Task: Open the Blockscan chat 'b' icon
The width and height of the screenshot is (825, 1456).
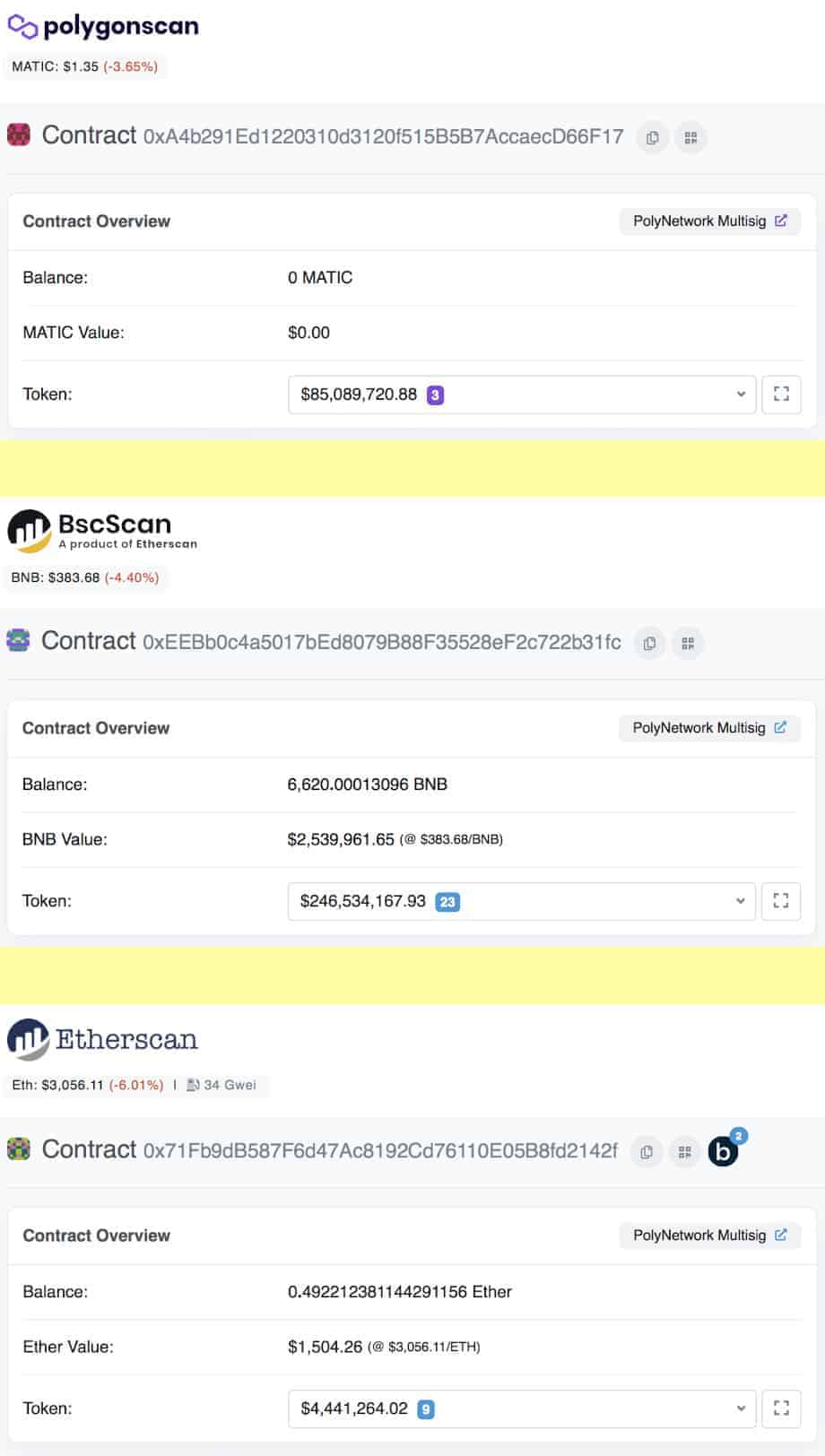Action: 724,1151
